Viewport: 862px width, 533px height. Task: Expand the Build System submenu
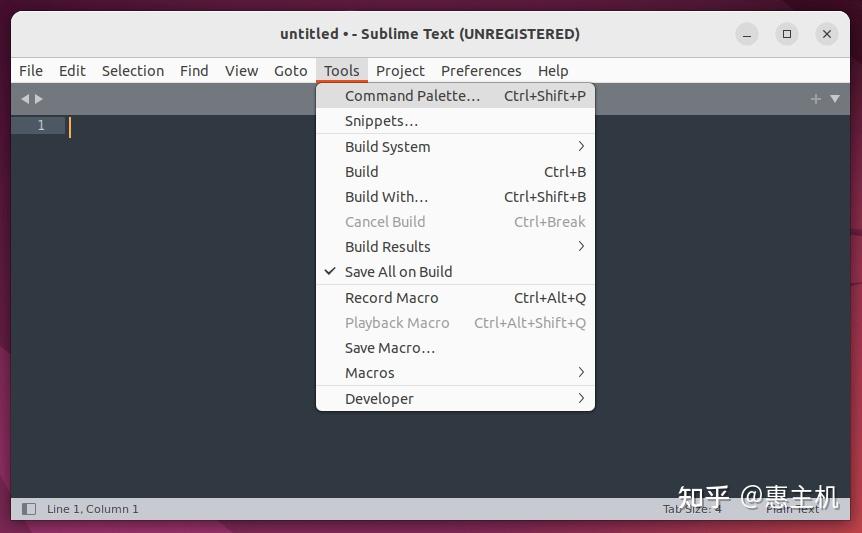pyautogui.click(x=455, y=147)
